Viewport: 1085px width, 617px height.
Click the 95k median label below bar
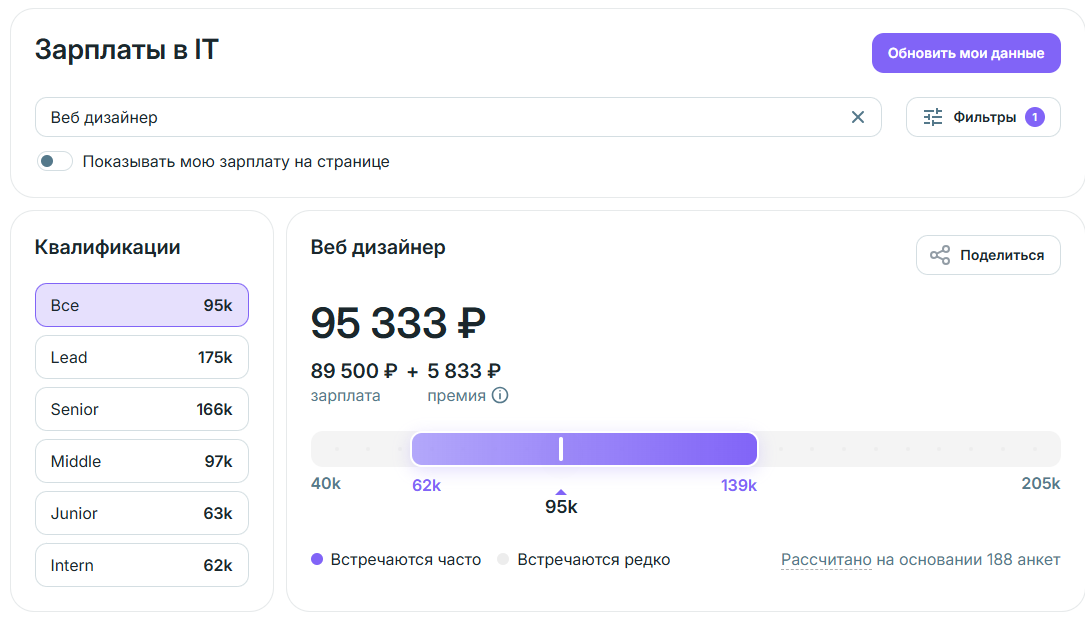tap(560, 507)
